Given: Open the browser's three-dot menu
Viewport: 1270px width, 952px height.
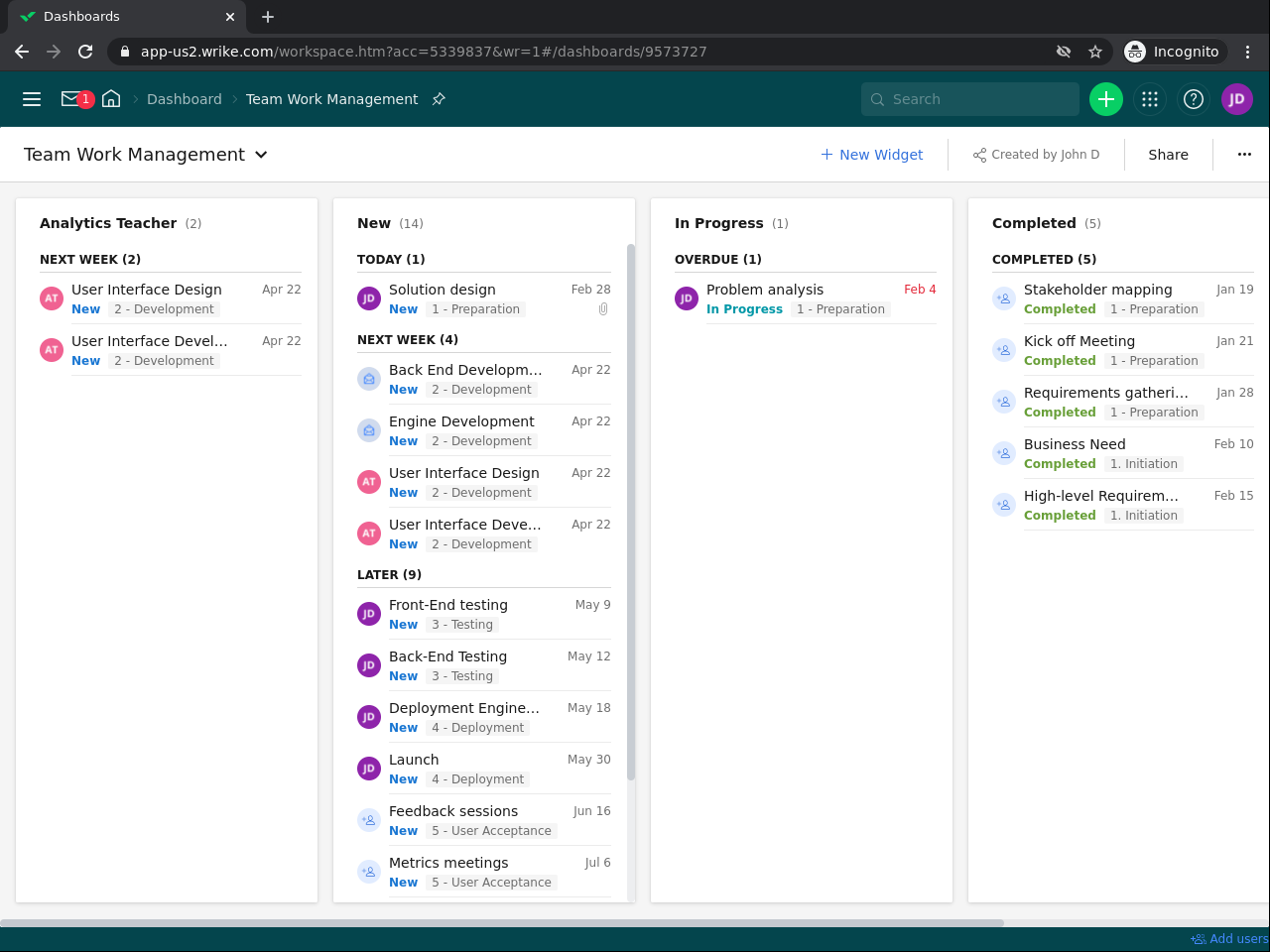Looking at the screenshot, I should point(1248,52).
